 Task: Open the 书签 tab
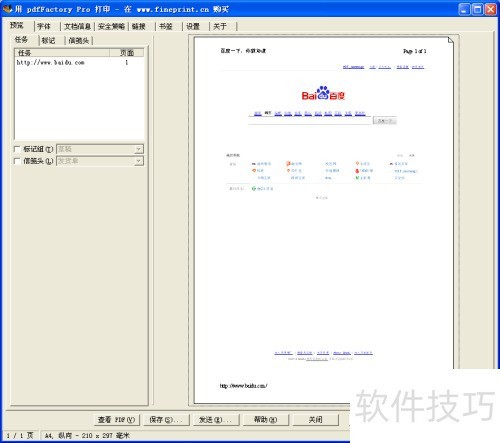(166, 26)
